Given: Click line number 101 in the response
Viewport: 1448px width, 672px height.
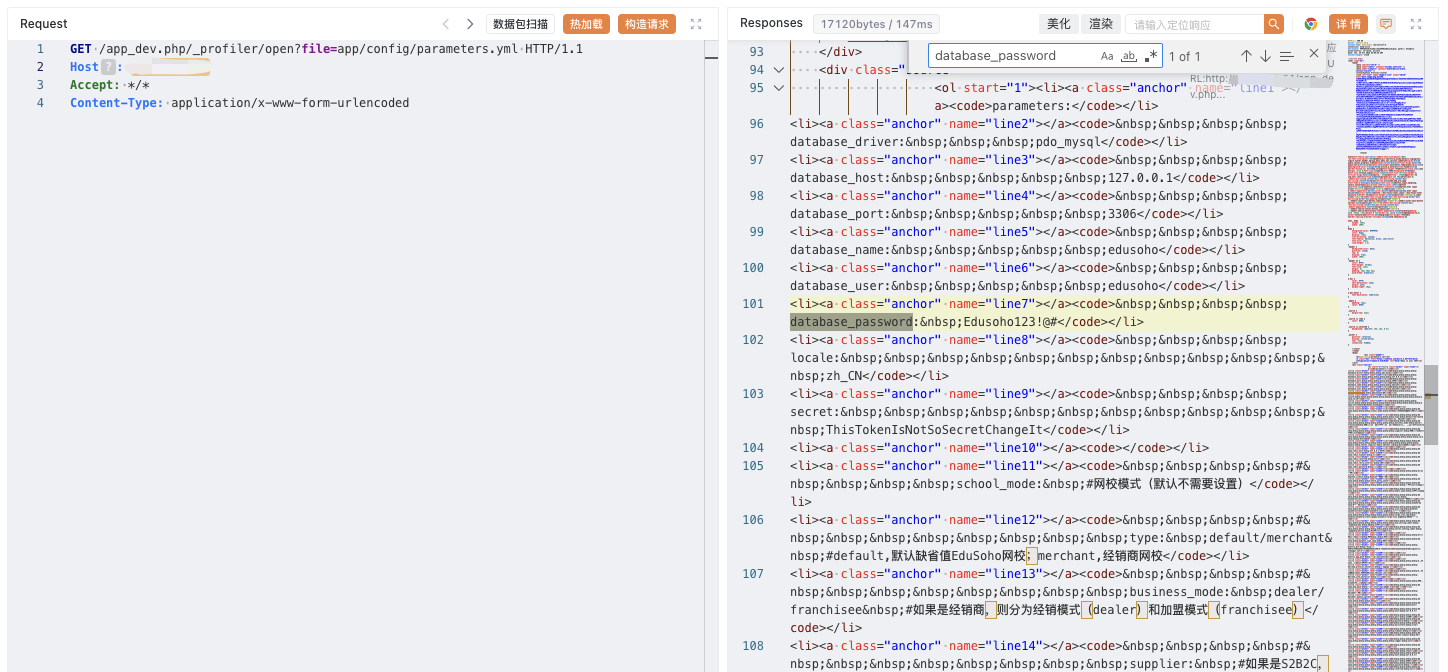Looking at the screenshot, I should pos(754,304).
